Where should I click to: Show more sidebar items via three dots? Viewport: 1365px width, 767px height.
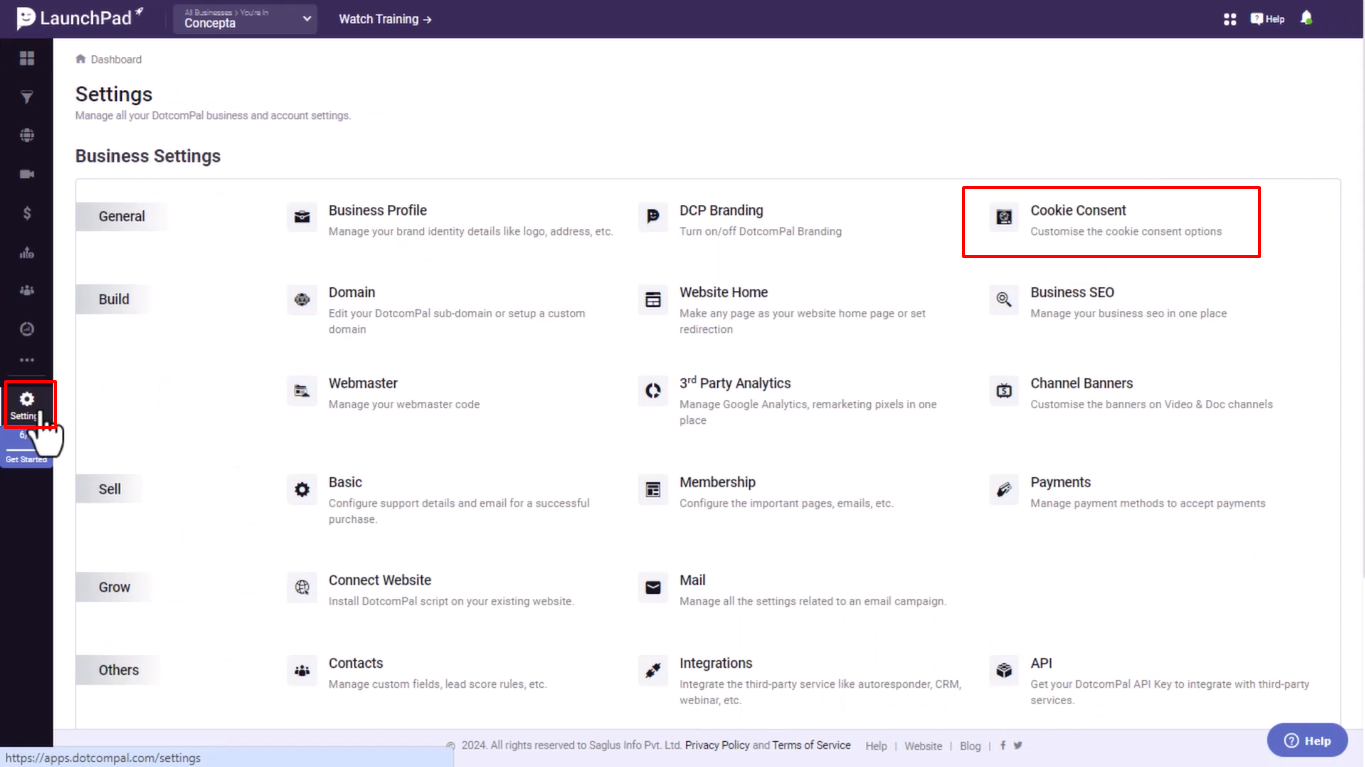[x=27, y=360]
